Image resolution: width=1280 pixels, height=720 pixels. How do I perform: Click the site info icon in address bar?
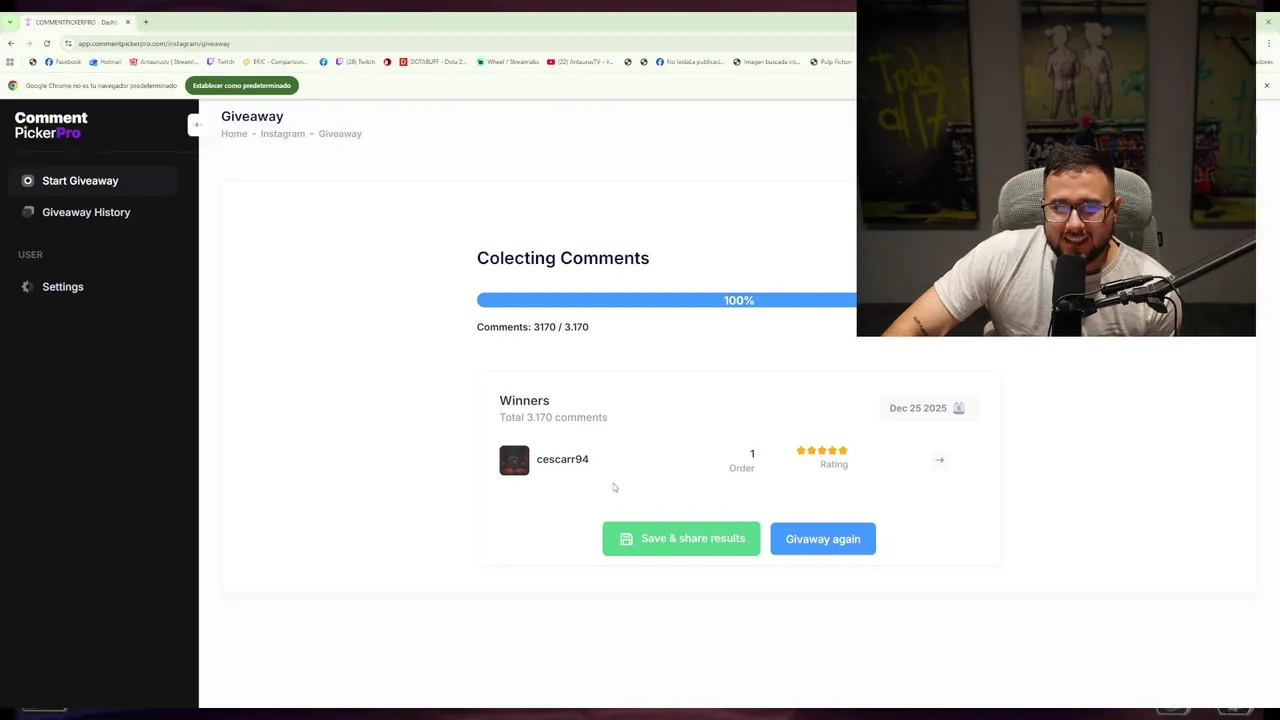pyautogui.click(x=69, y=44)
